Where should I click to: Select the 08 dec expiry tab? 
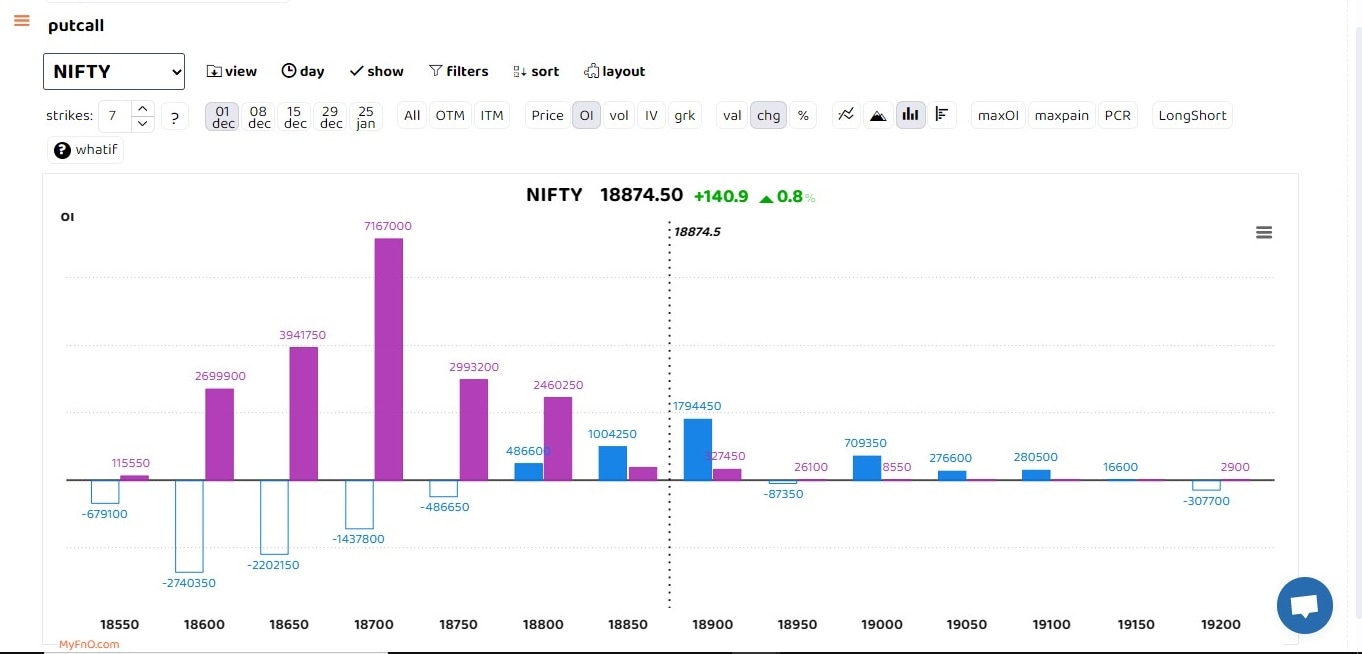(259, 117)
